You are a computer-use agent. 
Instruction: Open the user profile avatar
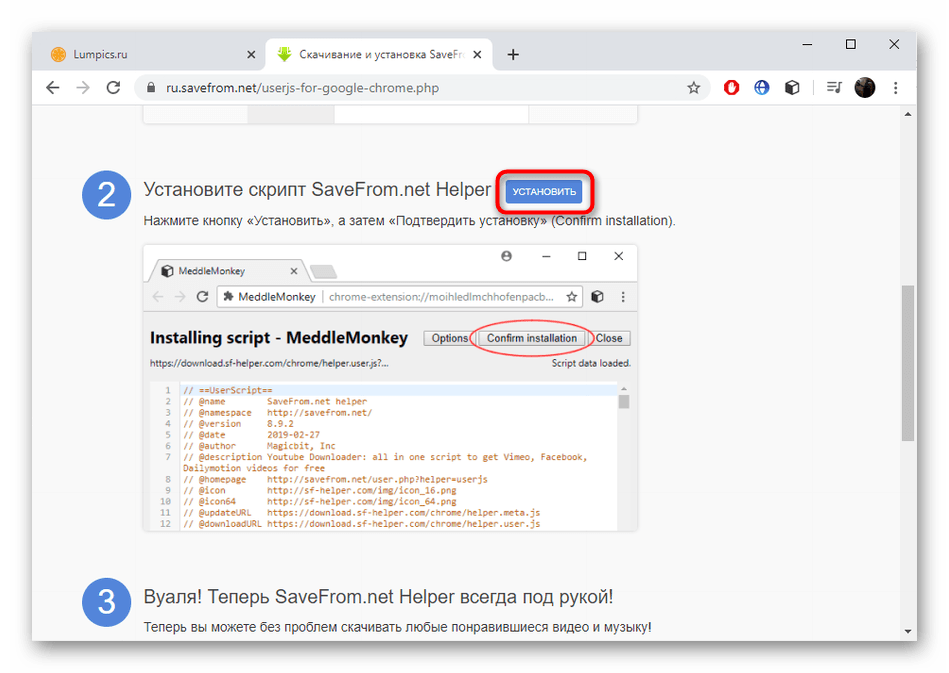coord(864,88)
